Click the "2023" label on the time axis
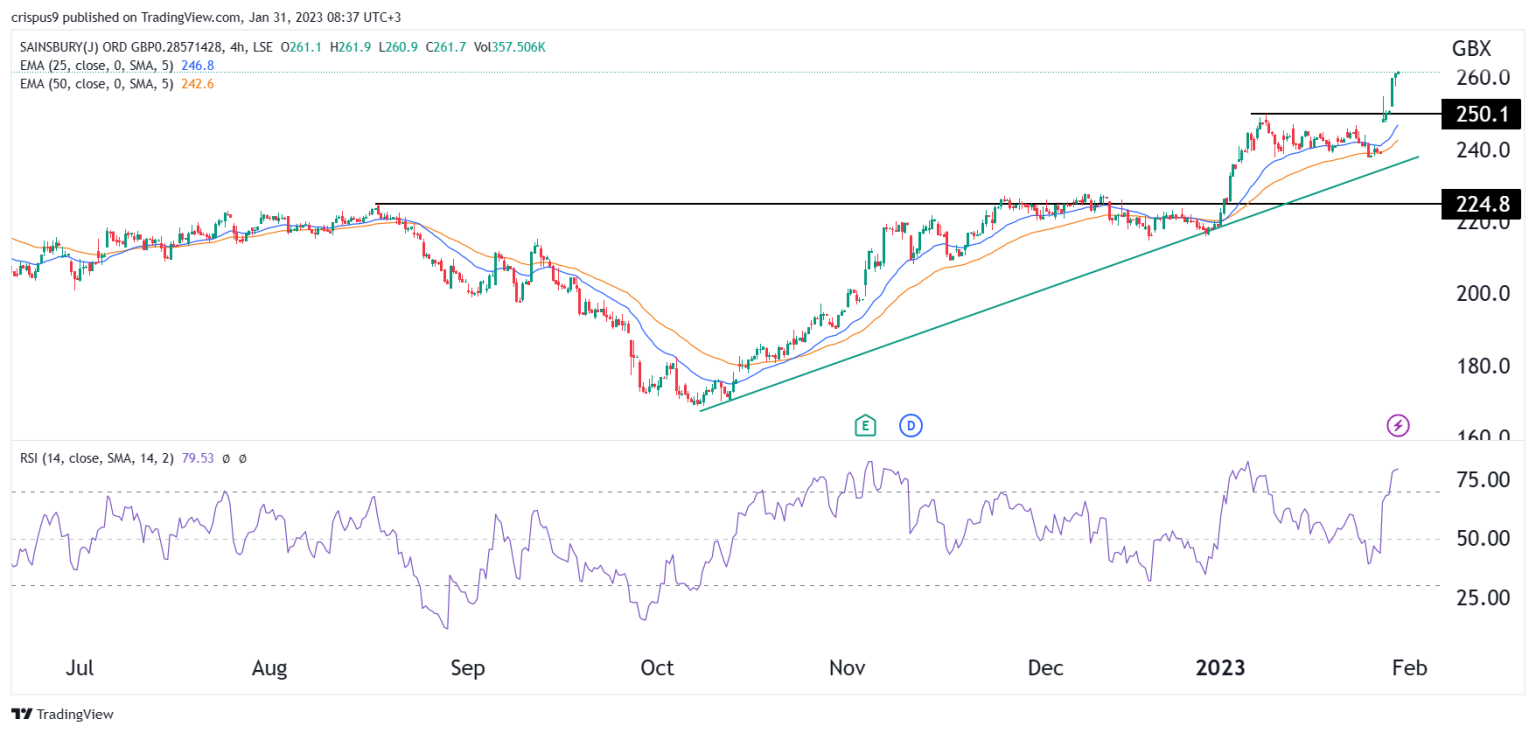The height and width of the screenshot is (733, 1536). click(x=1222, y=667)
